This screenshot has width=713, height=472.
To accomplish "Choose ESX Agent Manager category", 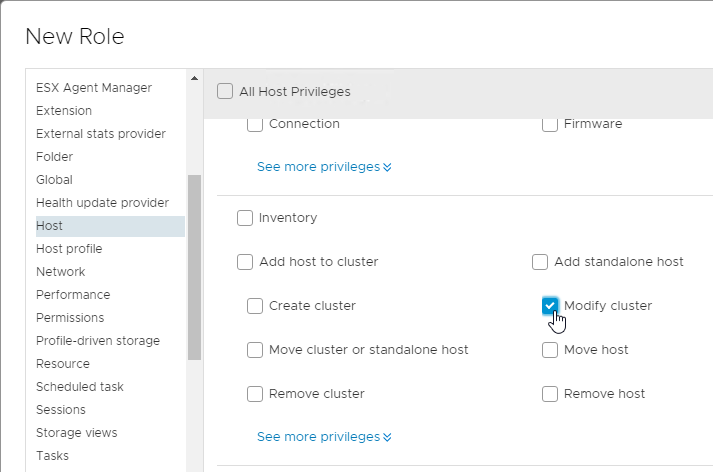I will pos(94,88).
